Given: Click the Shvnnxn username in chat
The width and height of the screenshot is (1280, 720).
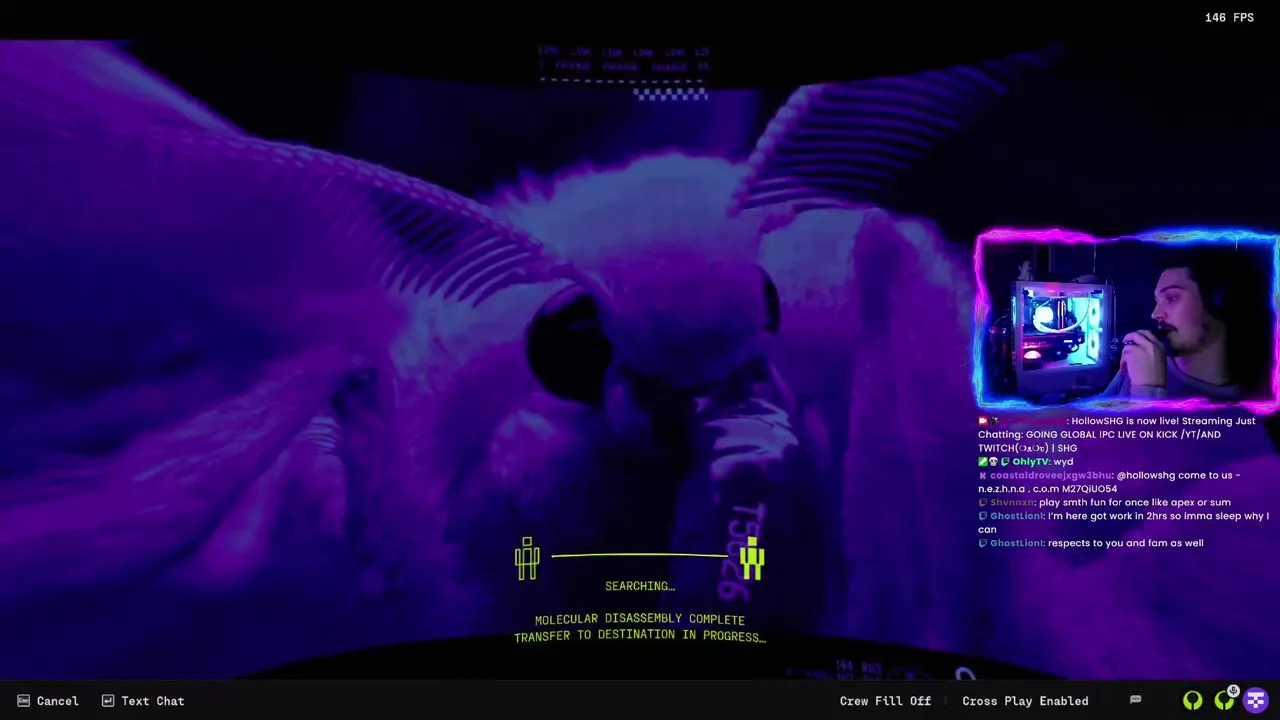Looking at the screenshot, I should click(x=1013, y=503).
